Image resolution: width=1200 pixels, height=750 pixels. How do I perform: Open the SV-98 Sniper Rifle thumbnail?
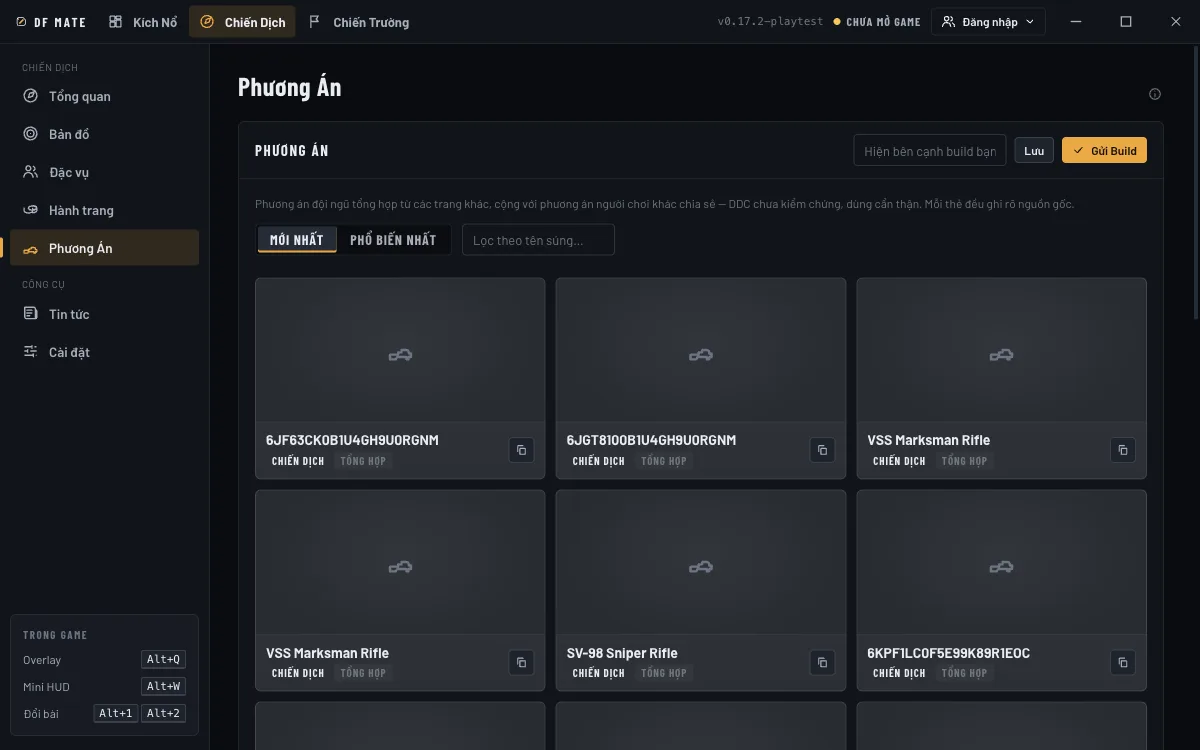[x=701, y=562]
